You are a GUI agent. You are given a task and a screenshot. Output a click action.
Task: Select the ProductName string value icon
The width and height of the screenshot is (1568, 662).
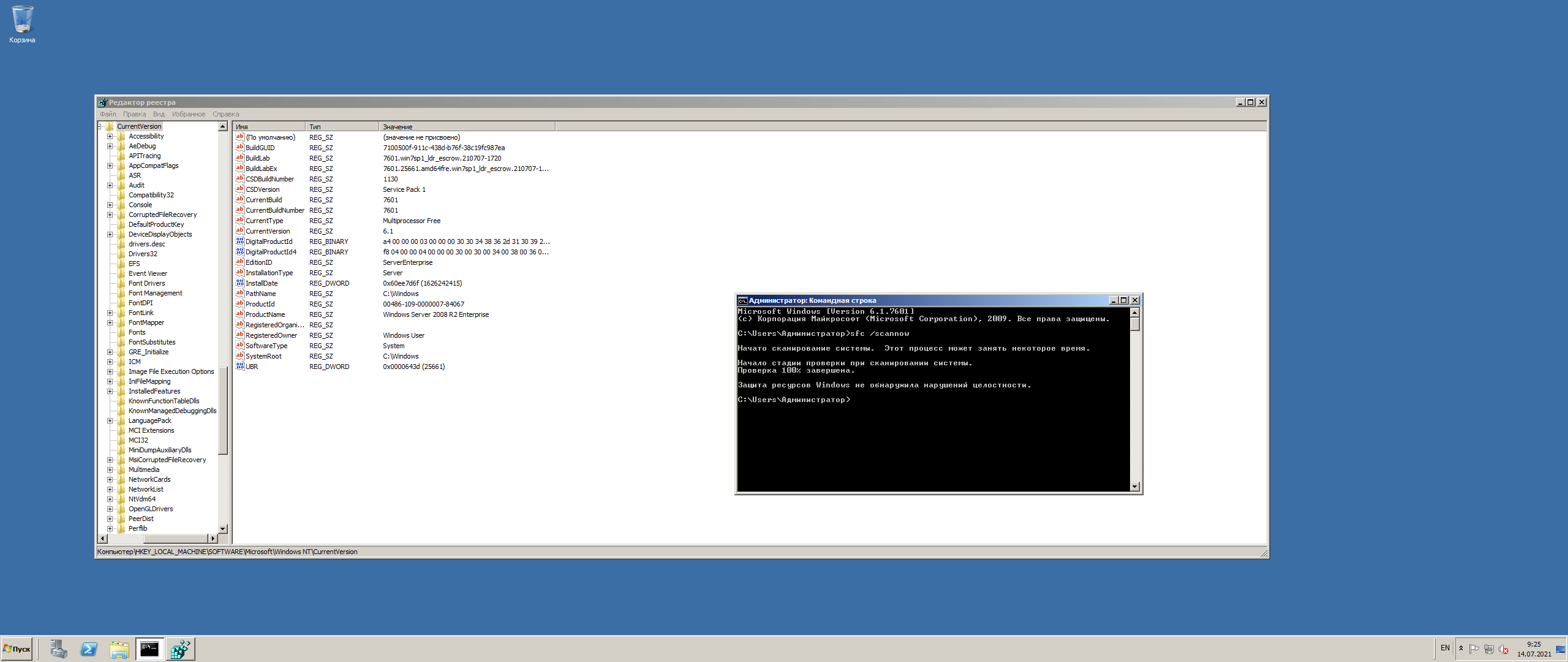tap(240, 314)
